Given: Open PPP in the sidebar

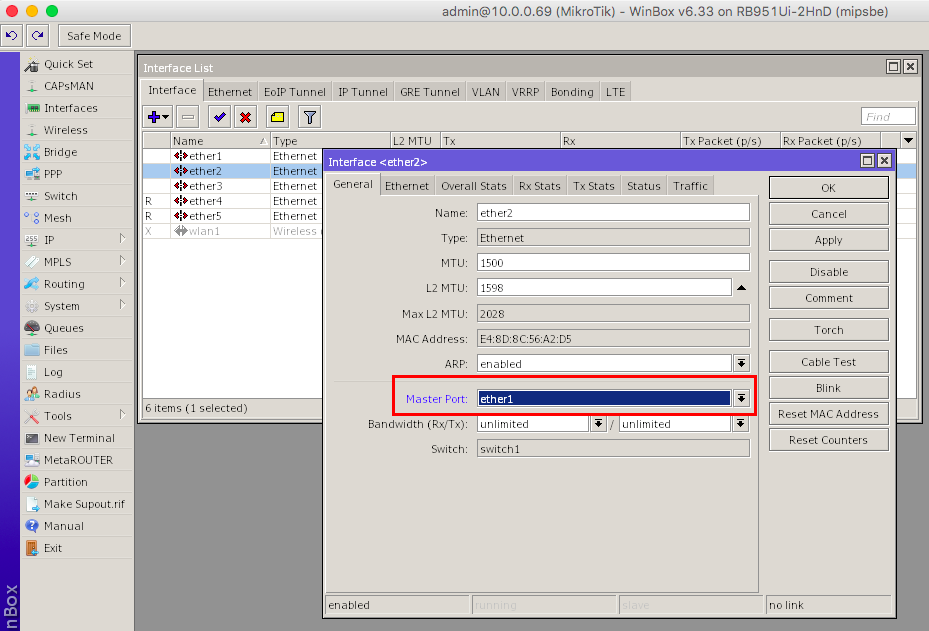Looking at the screenshot, I should pyautogui.click(x=52, y=174).
